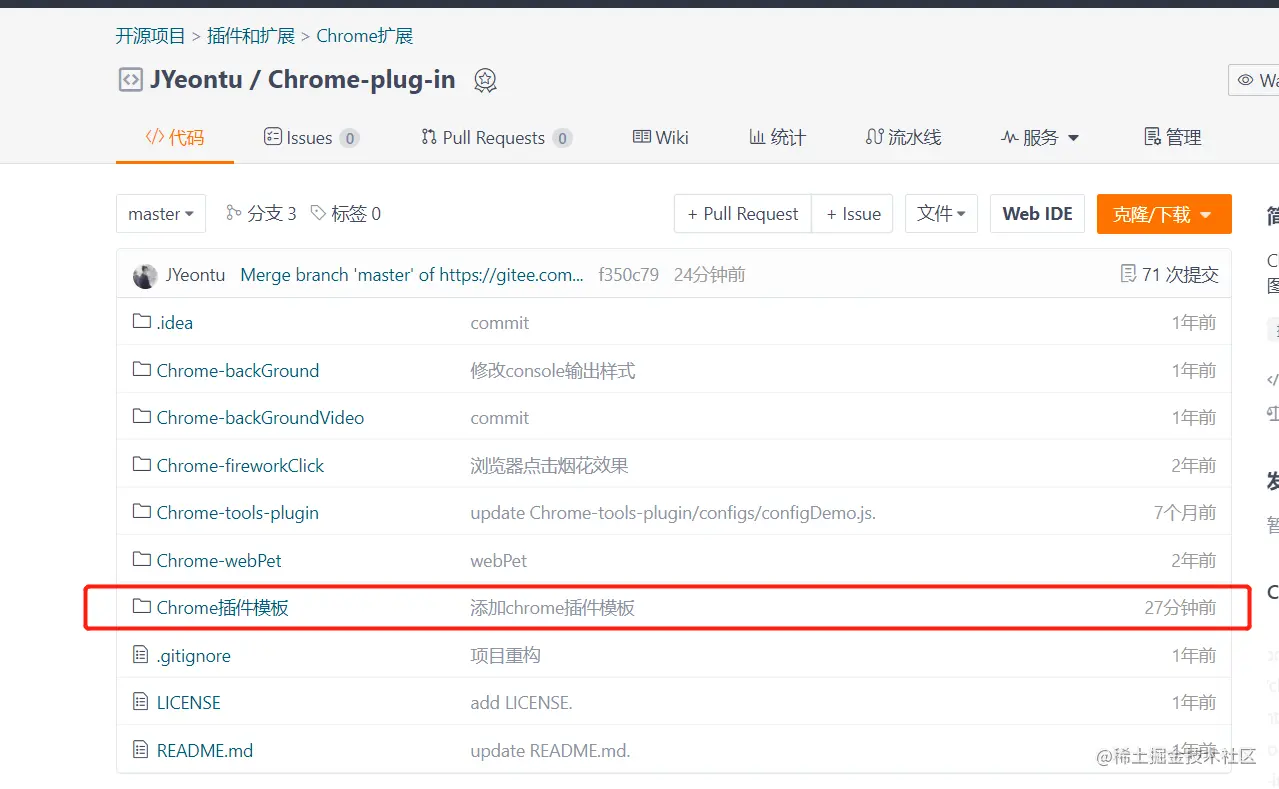Viewport: 1279px width, 789px height.
Task: View the 分支 3 branches link
Action: click(261, 214)
